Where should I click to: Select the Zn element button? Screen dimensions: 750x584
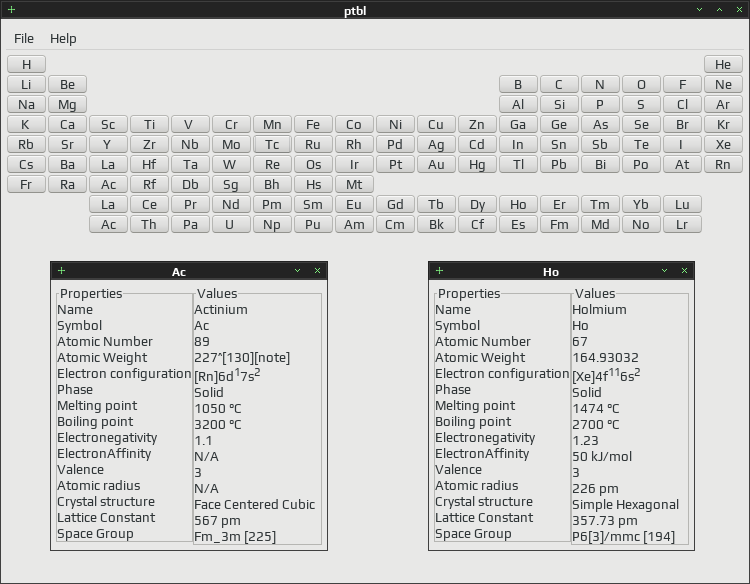coord(477,124)
